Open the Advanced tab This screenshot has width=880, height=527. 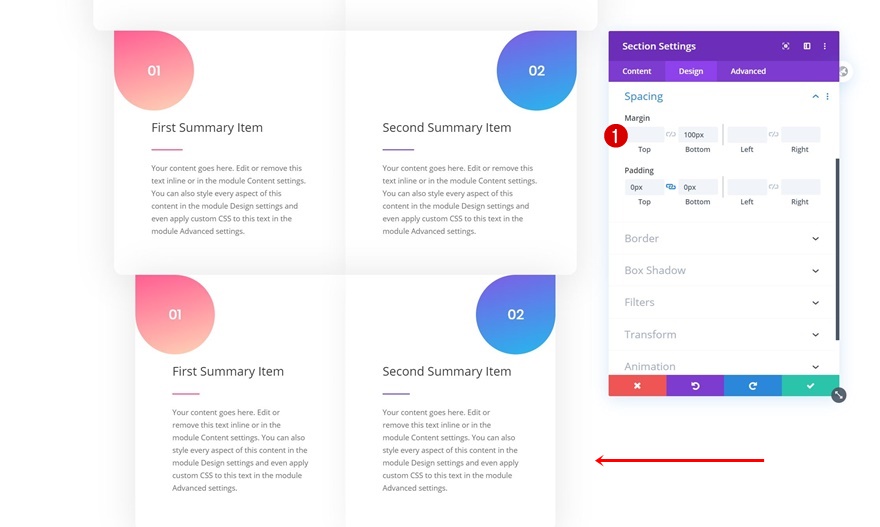(748, 71)
